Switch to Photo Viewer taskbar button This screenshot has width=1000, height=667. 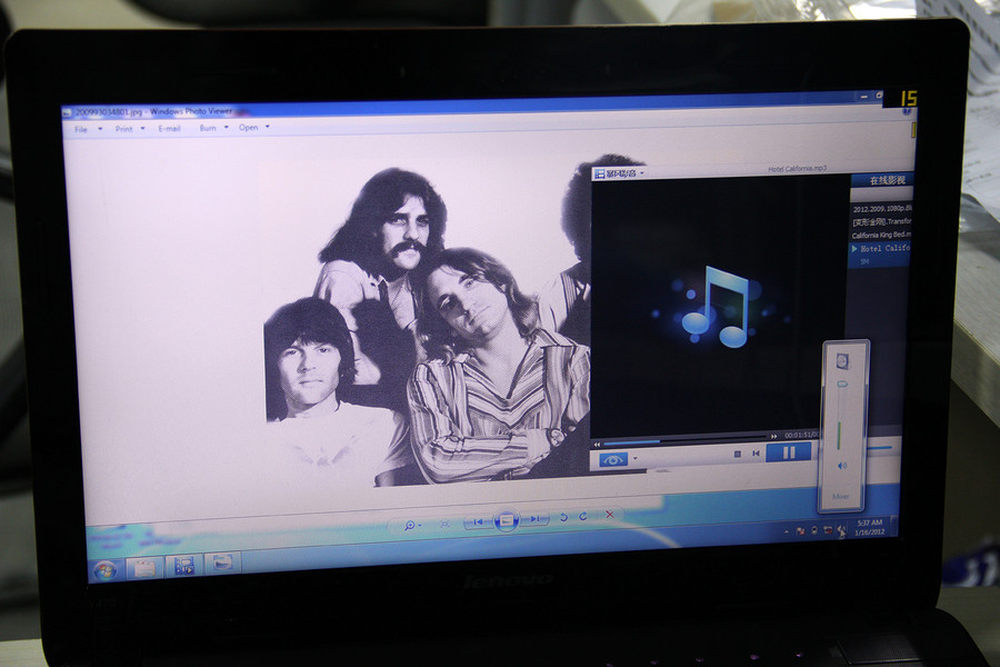click(223, 562)
